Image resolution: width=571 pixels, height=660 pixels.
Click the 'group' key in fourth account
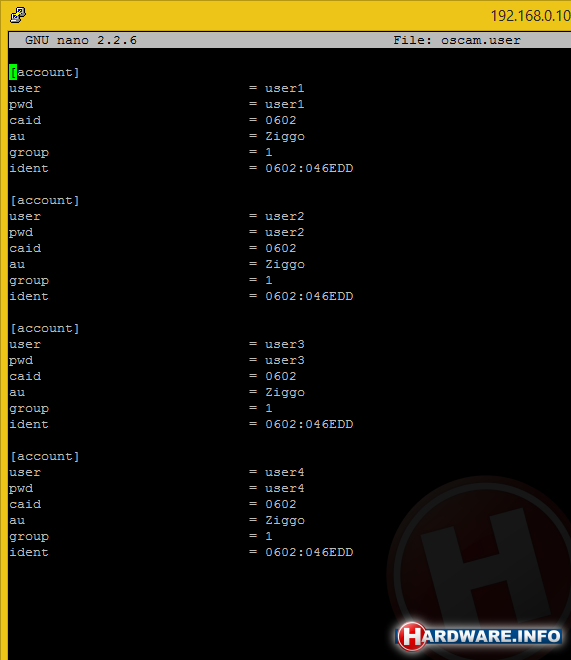(x=29, y=537)
